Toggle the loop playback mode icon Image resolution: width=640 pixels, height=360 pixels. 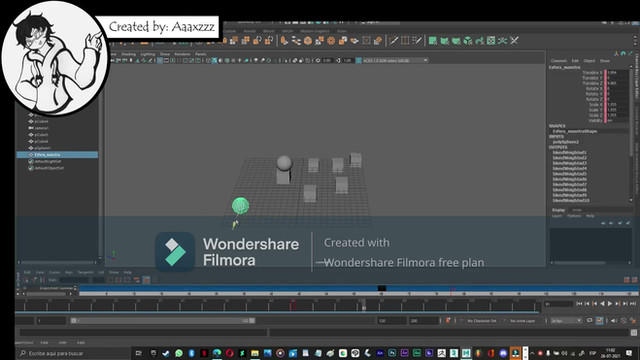click(x=589, y=321)
